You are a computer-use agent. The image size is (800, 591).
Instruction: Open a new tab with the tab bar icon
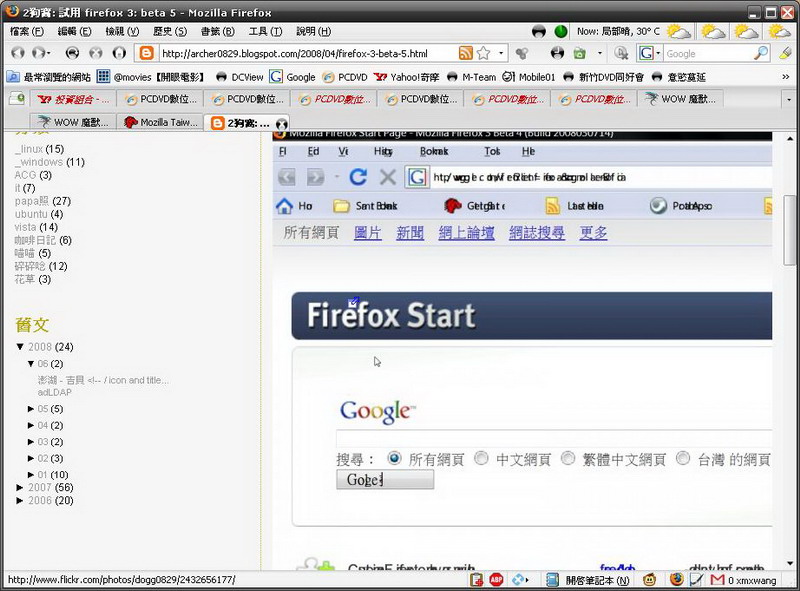coord(16,98)
